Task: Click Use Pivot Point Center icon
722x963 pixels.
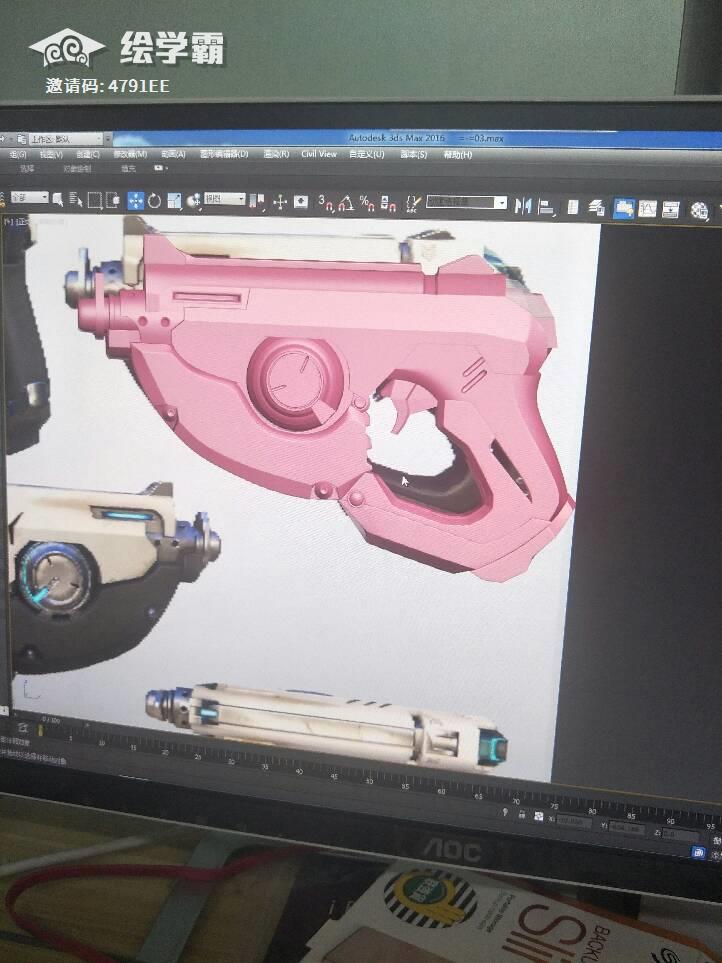Action: 258,201
